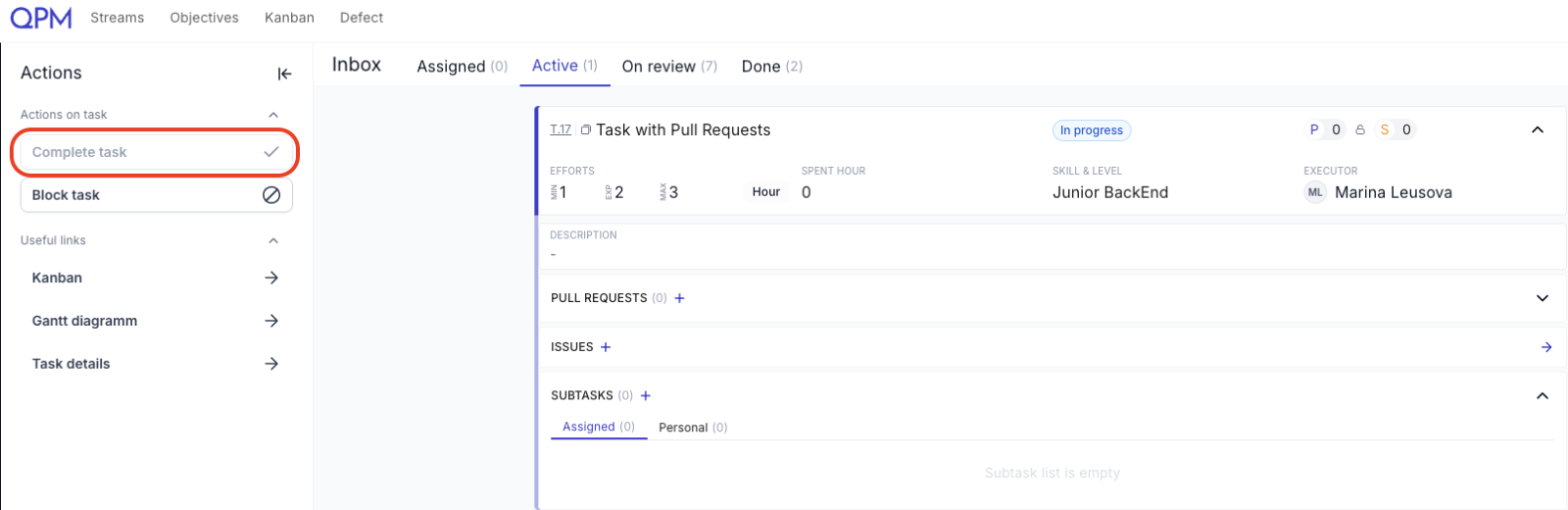Click the copy icon beside the task title

(586, 129)
